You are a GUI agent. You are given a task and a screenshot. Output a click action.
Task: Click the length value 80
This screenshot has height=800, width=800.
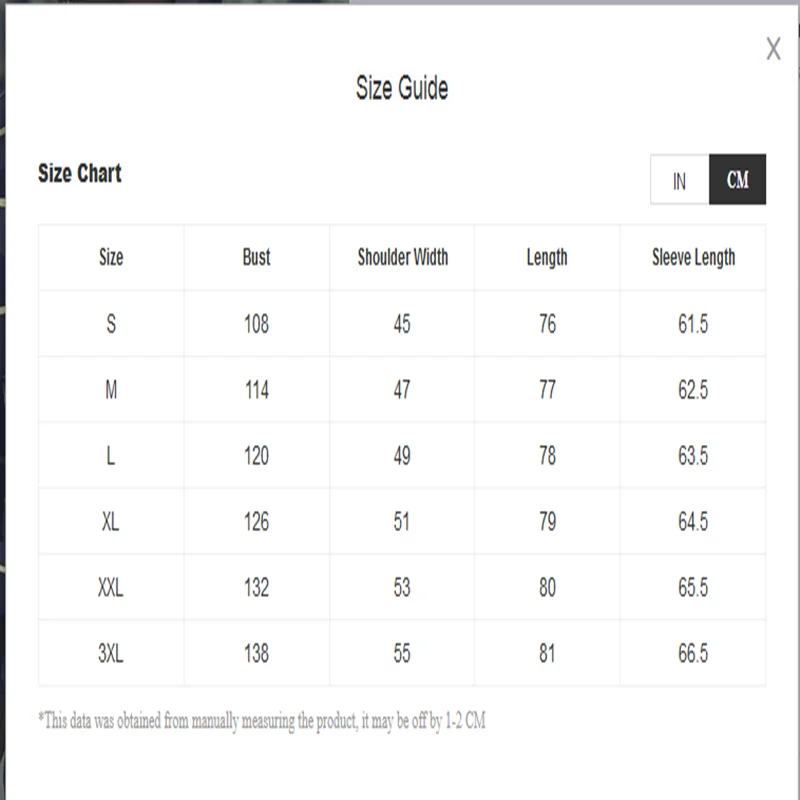[547, 587]
